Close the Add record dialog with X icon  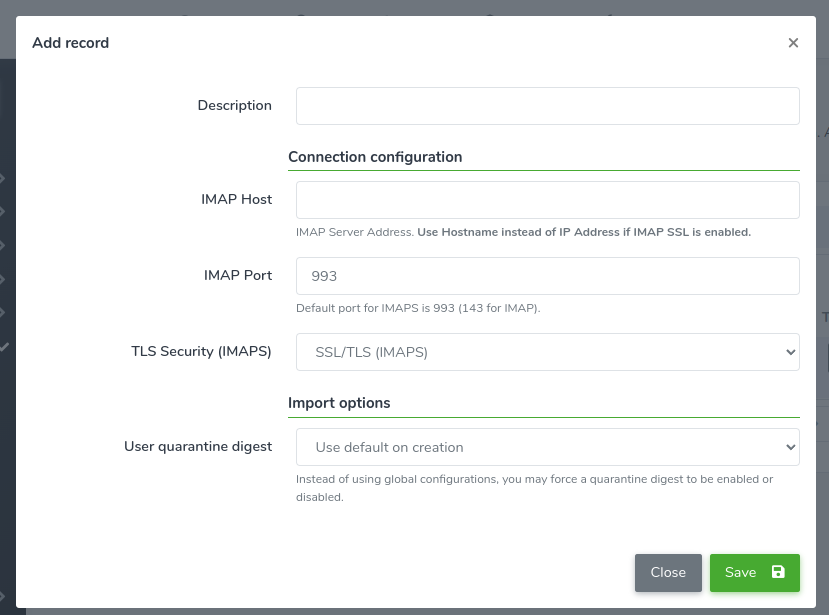[793, 43]
